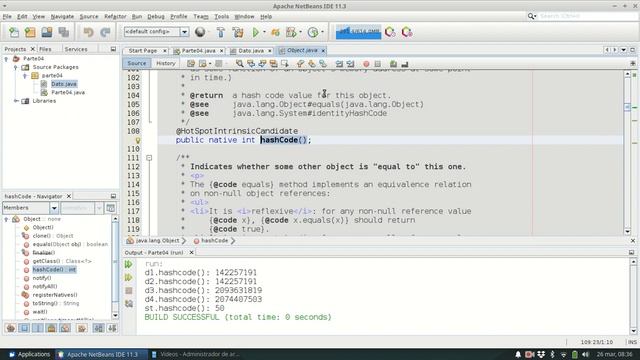Open the Files panel tab

click(x=45, y=49)
